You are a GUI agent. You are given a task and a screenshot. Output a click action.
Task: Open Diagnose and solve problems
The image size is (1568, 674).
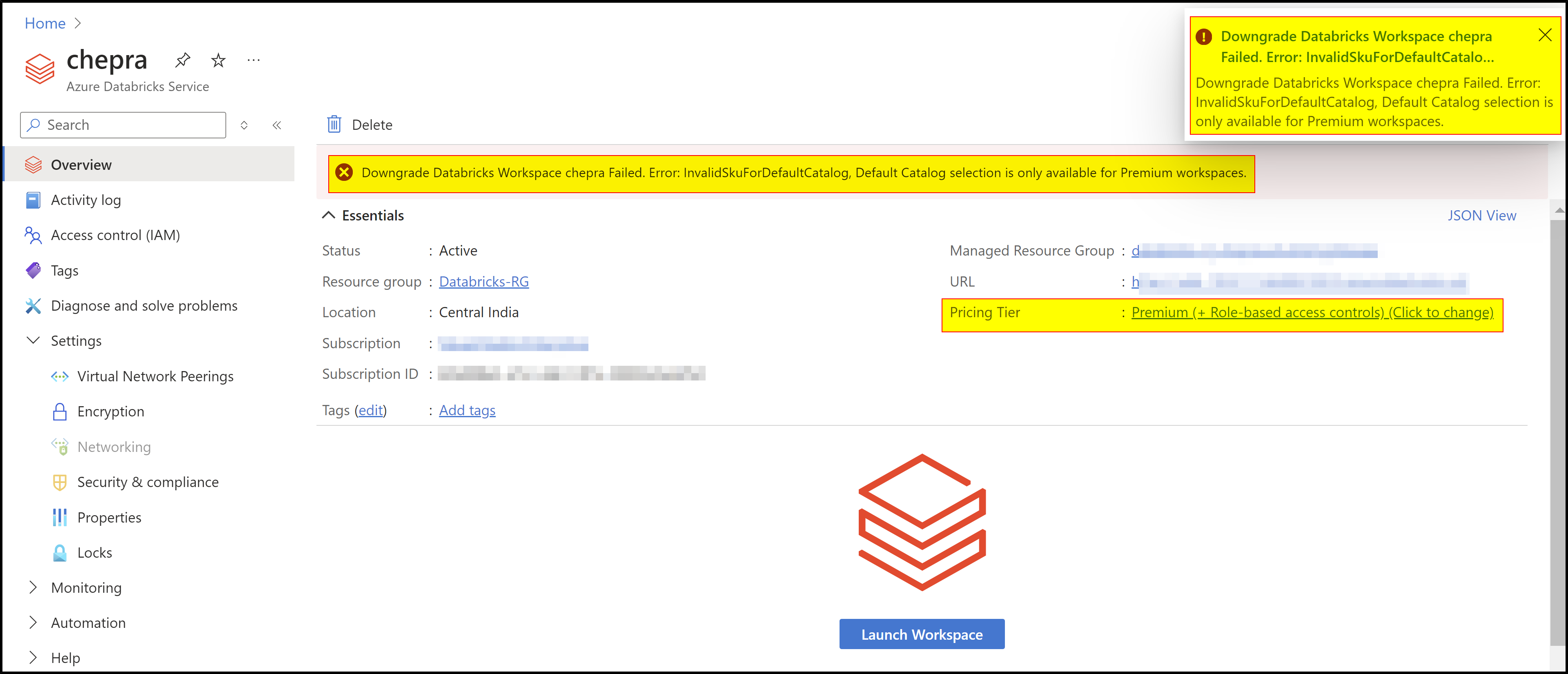click(x=144, y=305)
